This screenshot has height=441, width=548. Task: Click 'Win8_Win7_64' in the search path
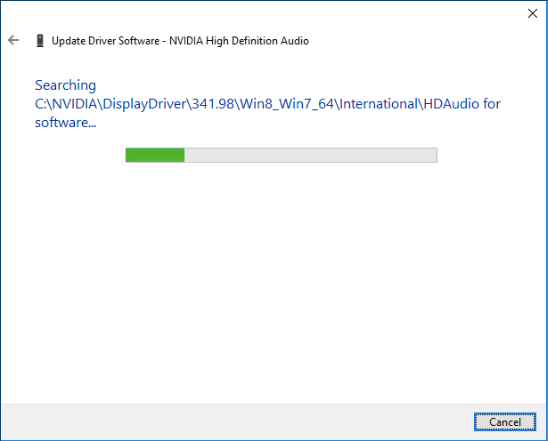point(287,104)
